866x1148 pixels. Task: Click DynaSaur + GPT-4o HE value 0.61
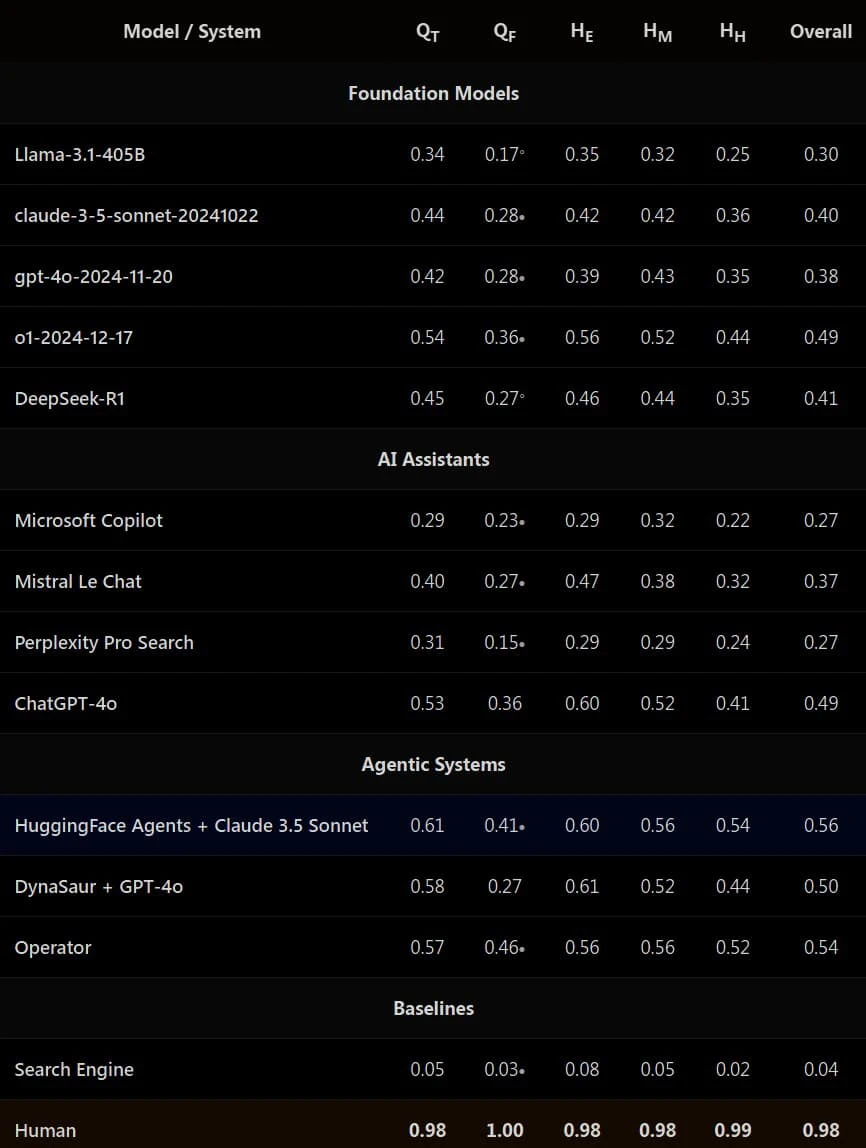click(582, 887)
